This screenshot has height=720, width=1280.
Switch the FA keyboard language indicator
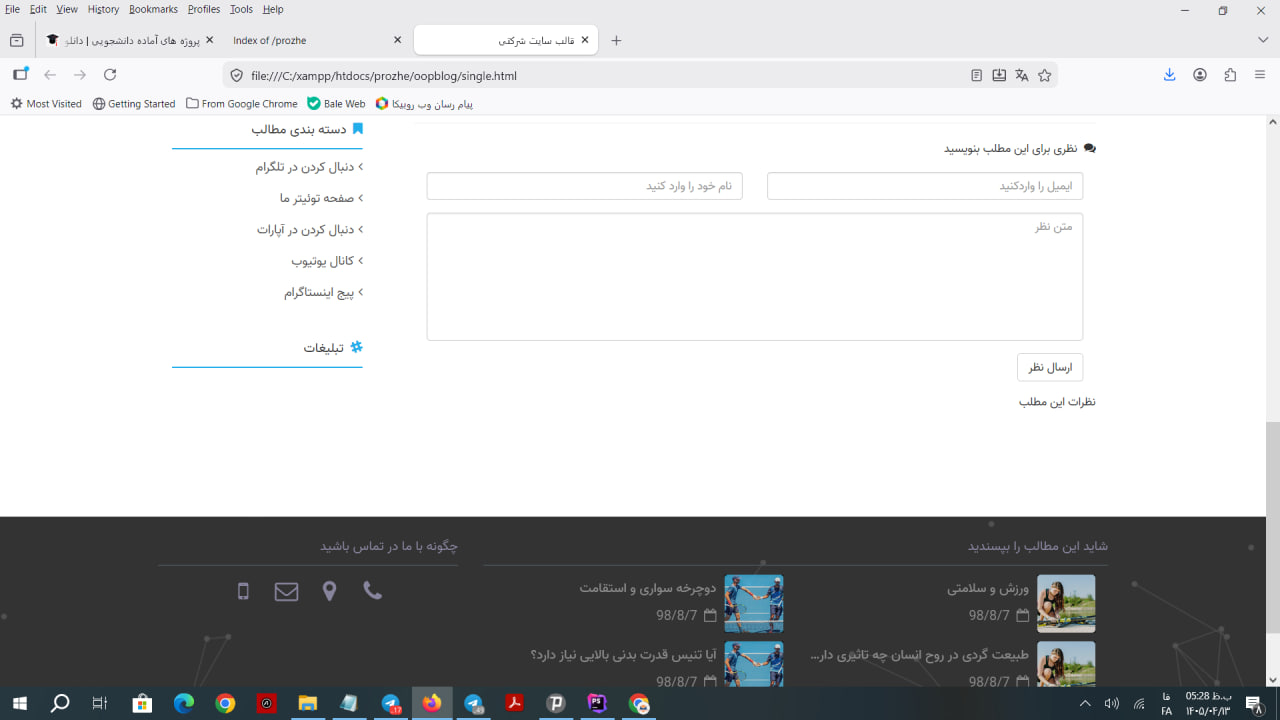[1167, 704]
